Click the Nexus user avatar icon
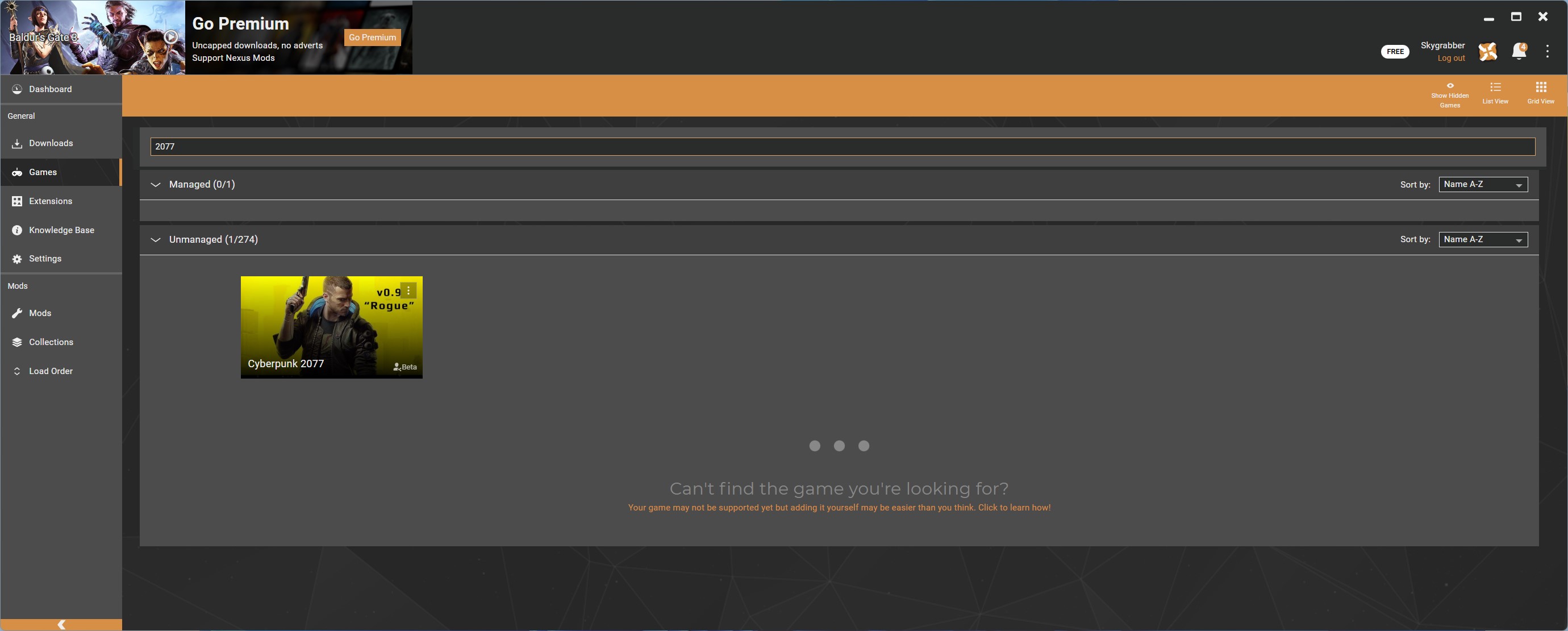1568x631 pixels. (1488, 52)
